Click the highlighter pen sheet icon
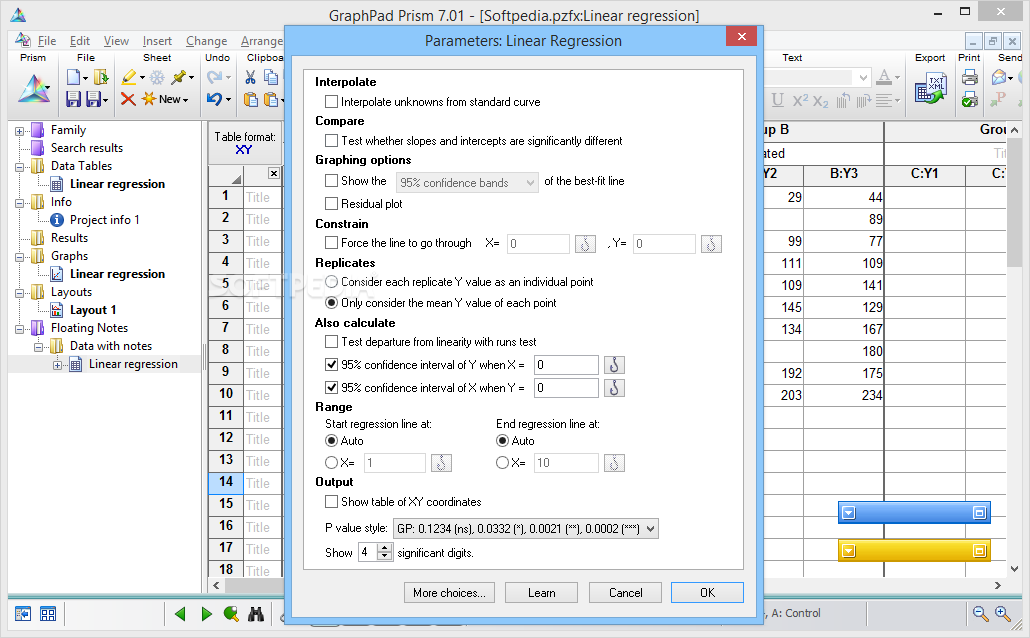Screen dimensions: 1030x638 coord(129,78)
